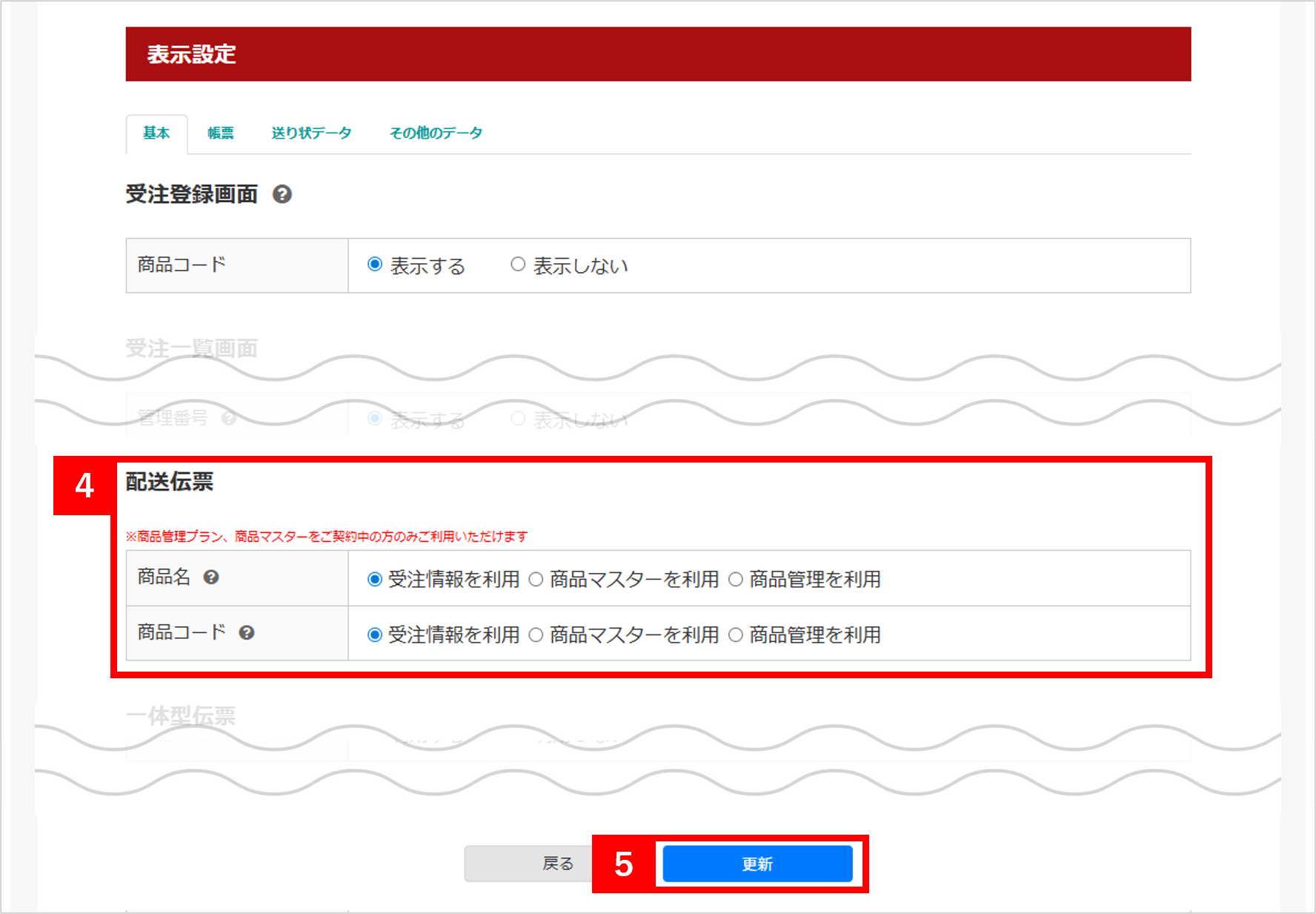Choose 商品マスターを利用 for 商品名
This screenshot has width=1316, height=914.
[x=536, y=580]
